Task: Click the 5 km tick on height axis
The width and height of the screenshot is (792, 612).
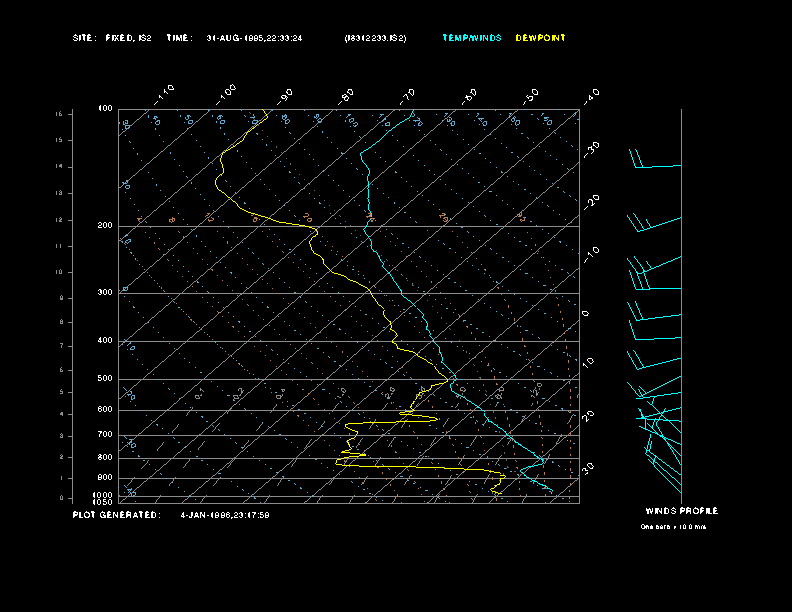Action: coord(62,392)
